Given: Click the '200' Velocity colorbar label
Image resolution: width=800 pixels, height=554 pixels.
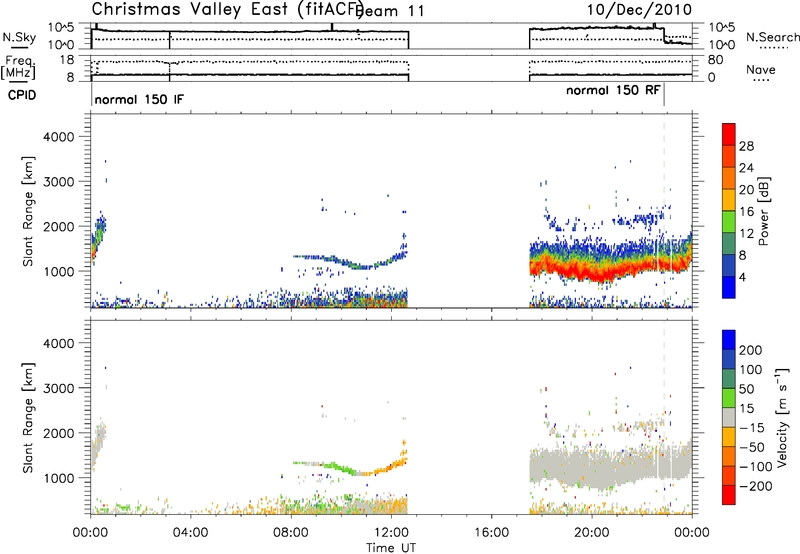Looking at the screenshot, I should pyautogui.click(x=751, y=350).
